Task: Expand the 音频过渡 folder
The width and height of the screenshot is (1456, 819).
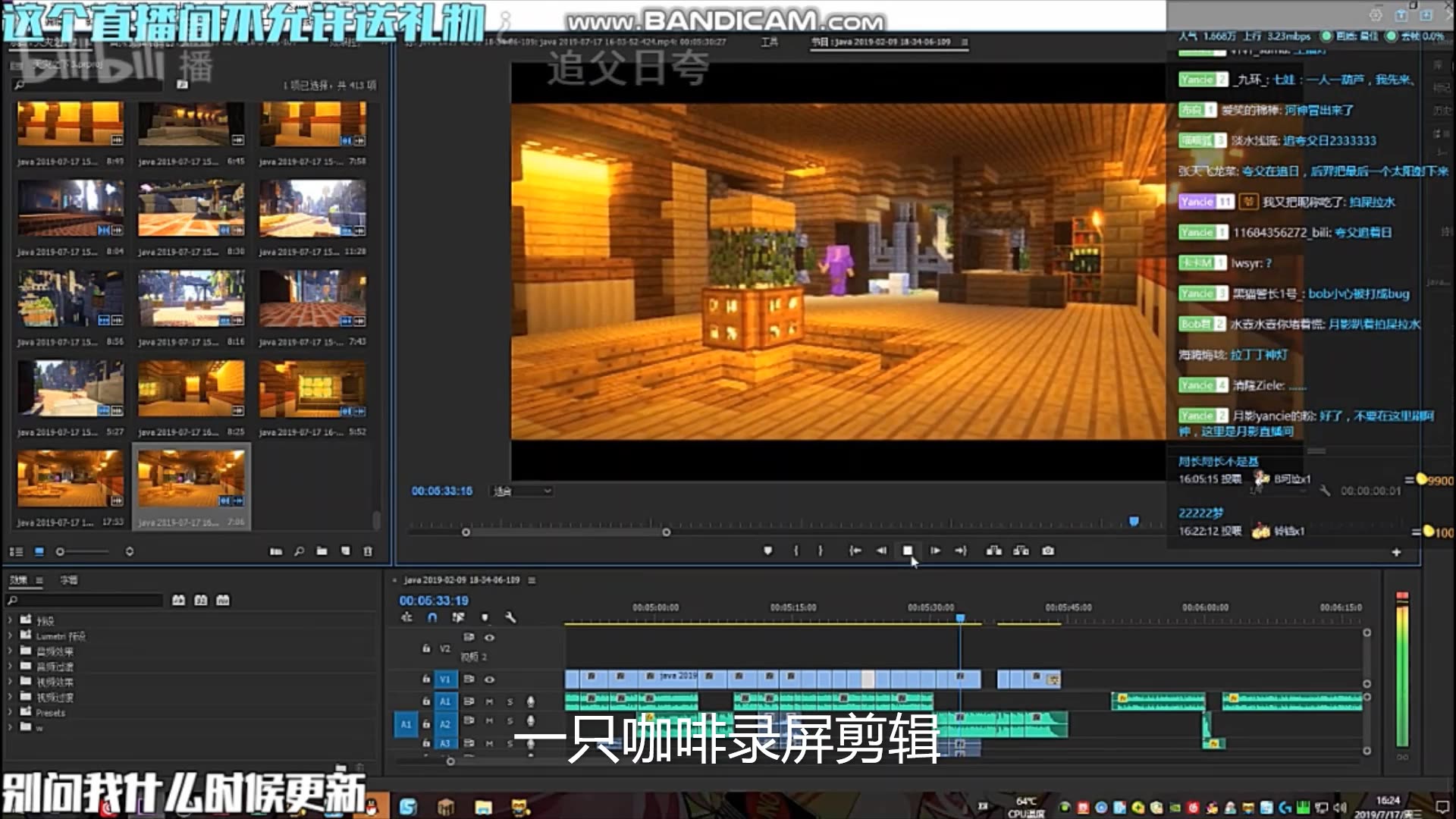Action: point(10,666)
